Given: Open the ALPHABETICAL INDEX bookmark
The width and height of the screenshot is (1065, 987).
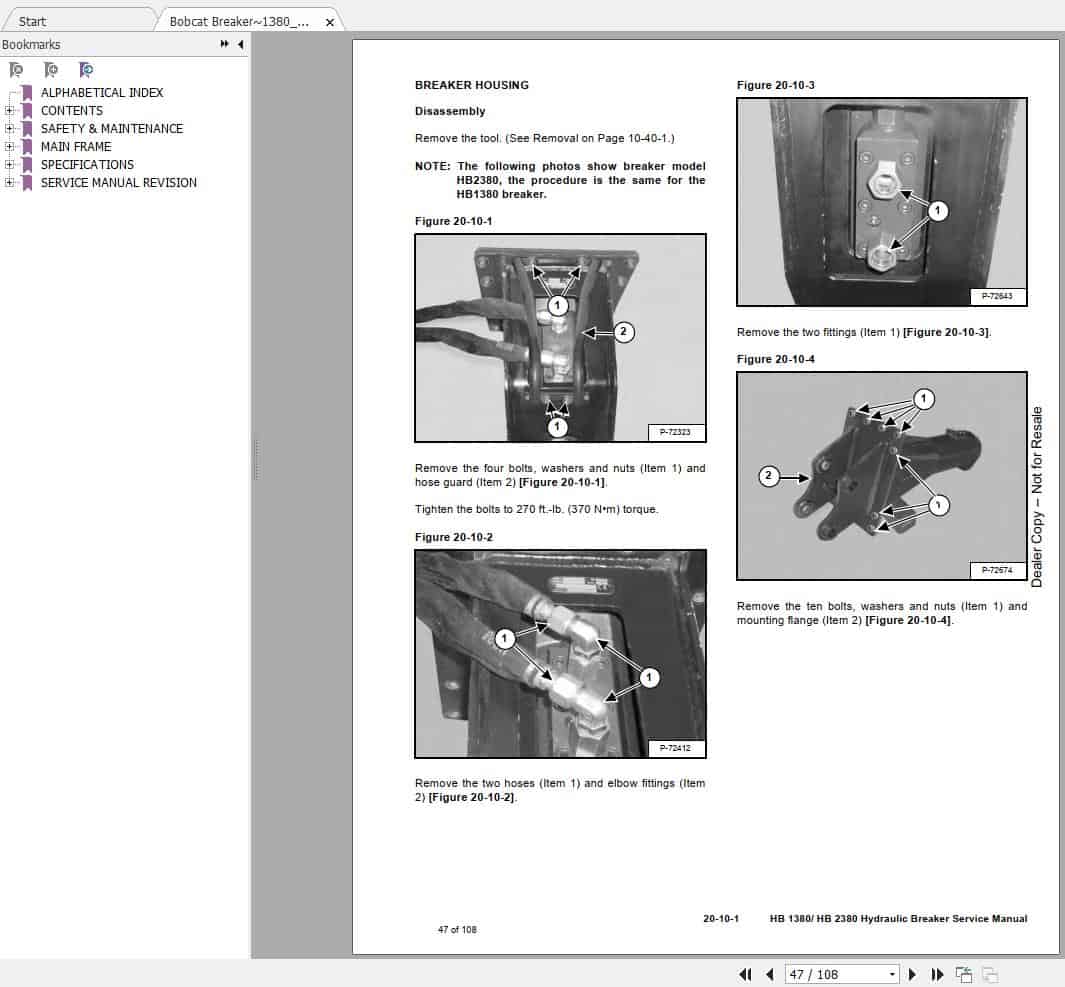Looking at the screenshot, I should pos(103,92).
